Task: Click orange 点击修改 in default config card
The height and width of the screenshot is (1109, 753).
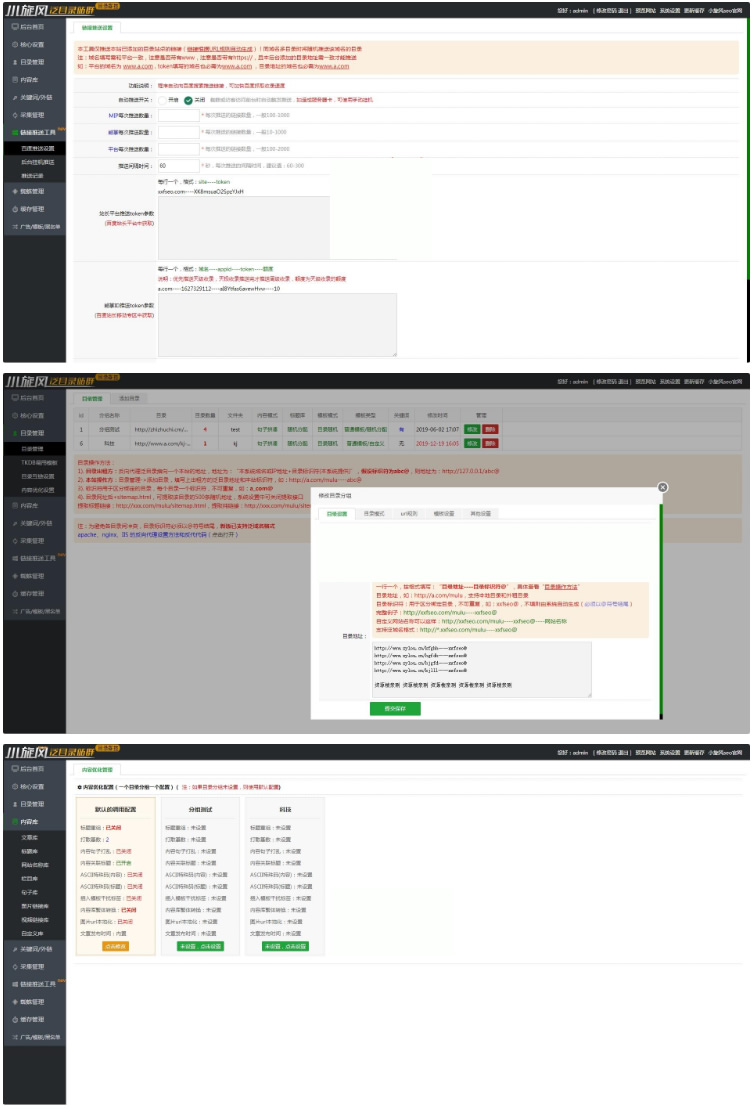Action: [115, 944]
